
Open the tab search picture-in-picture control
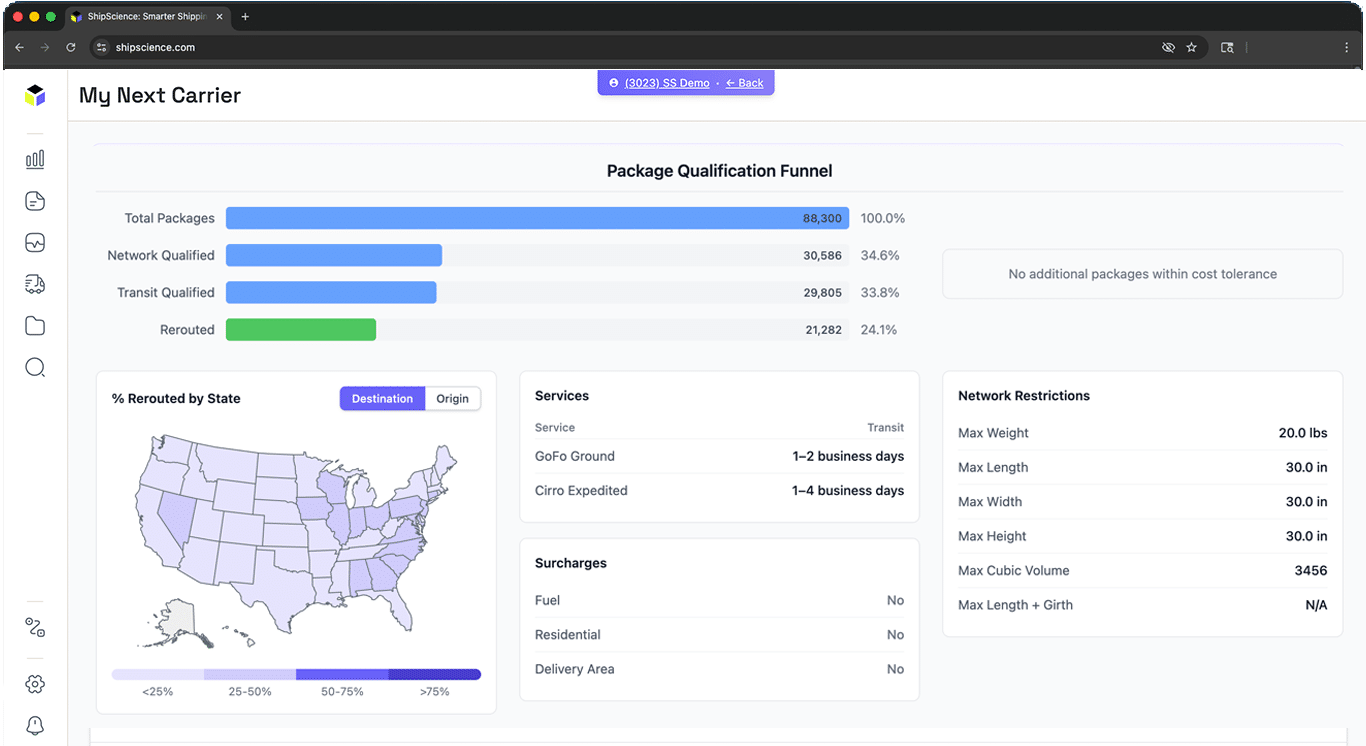point(1228,47)
